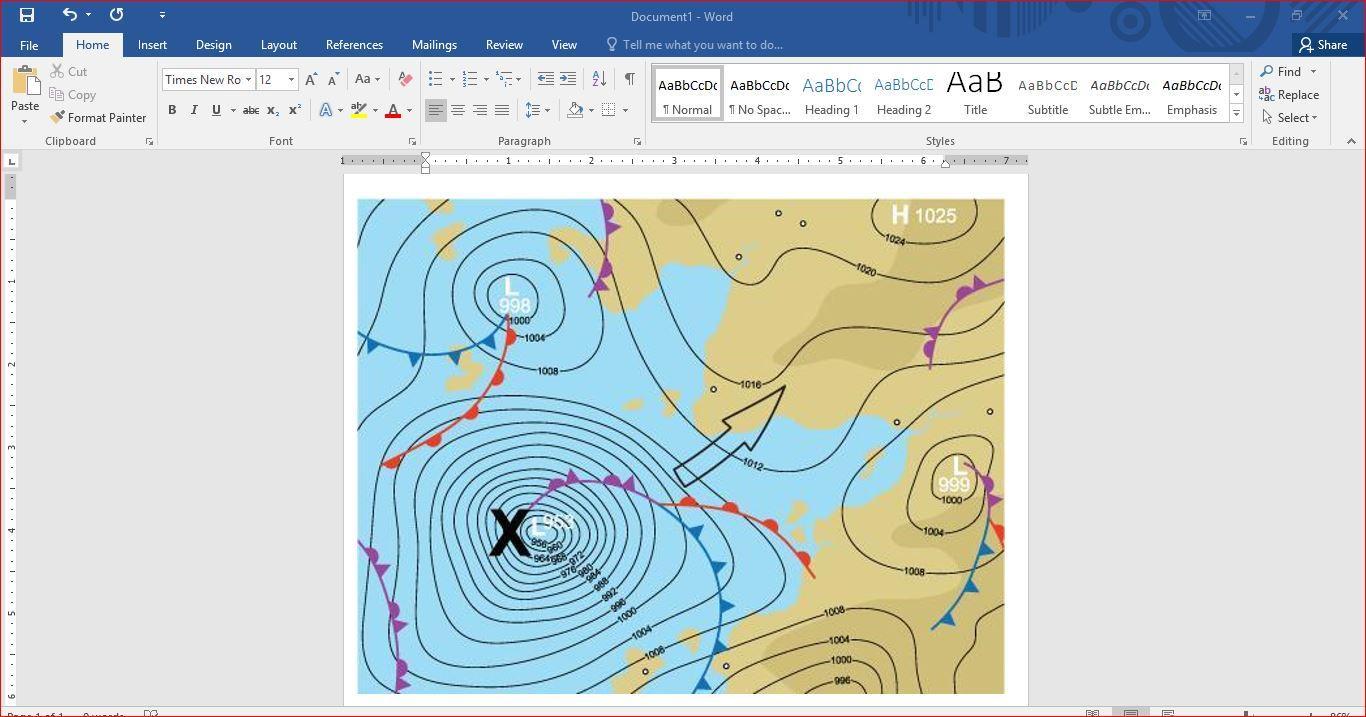Switch to the Insert tab
The width and height of the screenshot is (1366, 717).
click(x=152, y=45)
